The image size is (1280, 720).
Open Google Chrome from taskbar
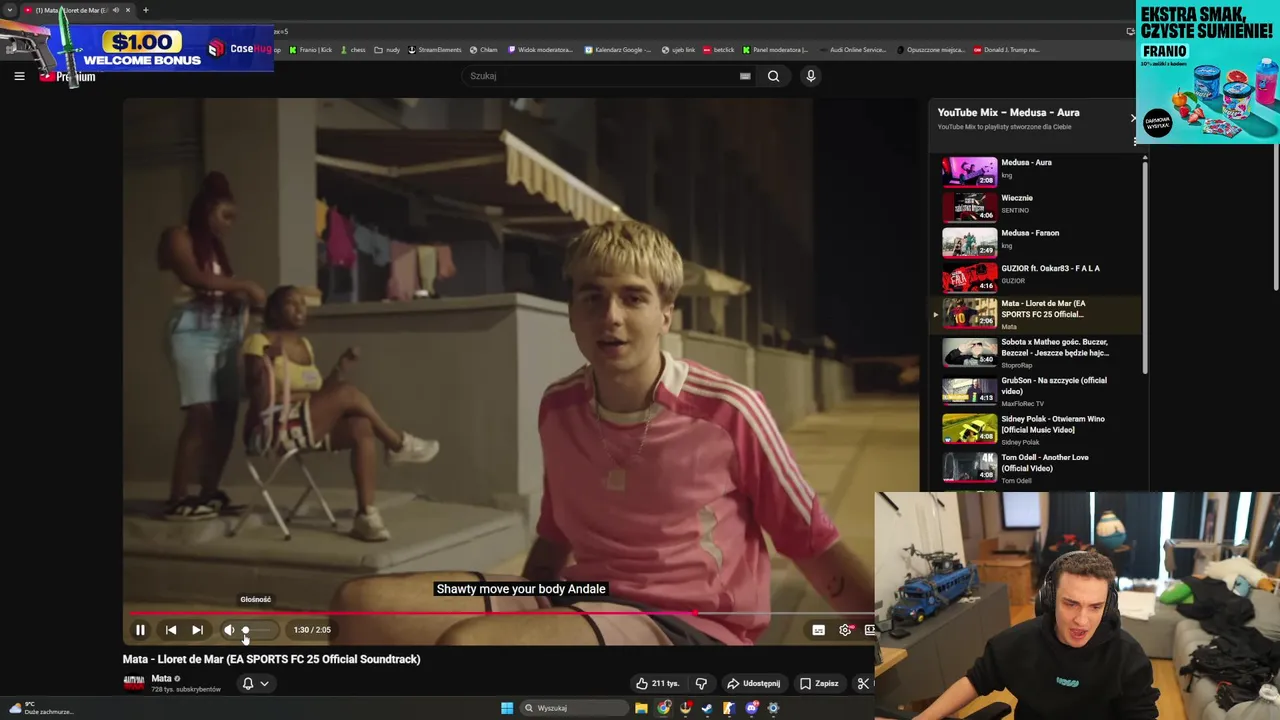pos(664,708)
